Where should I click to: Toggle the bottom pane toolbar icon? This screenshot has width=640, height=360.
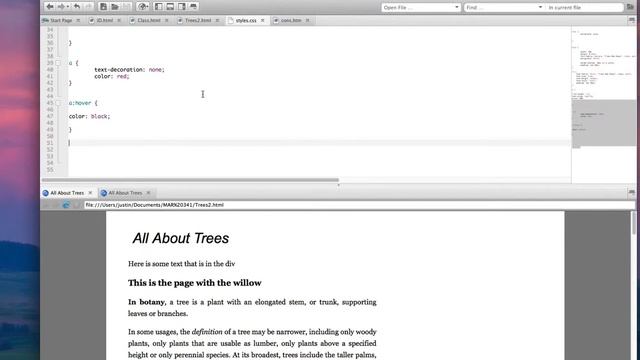[170, 7]
